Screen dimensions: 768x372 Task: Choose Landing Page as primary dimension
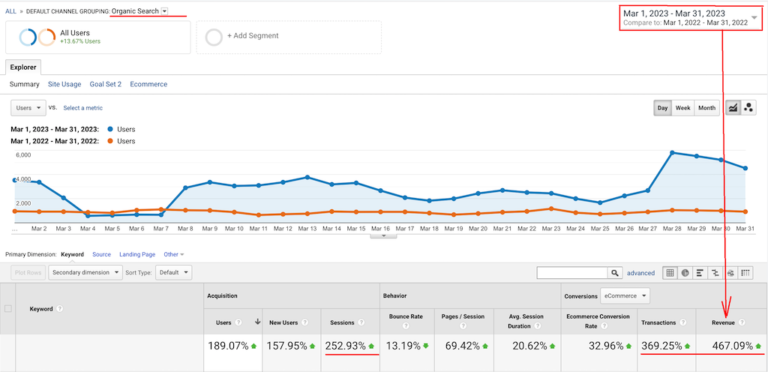tap(137, 255)
